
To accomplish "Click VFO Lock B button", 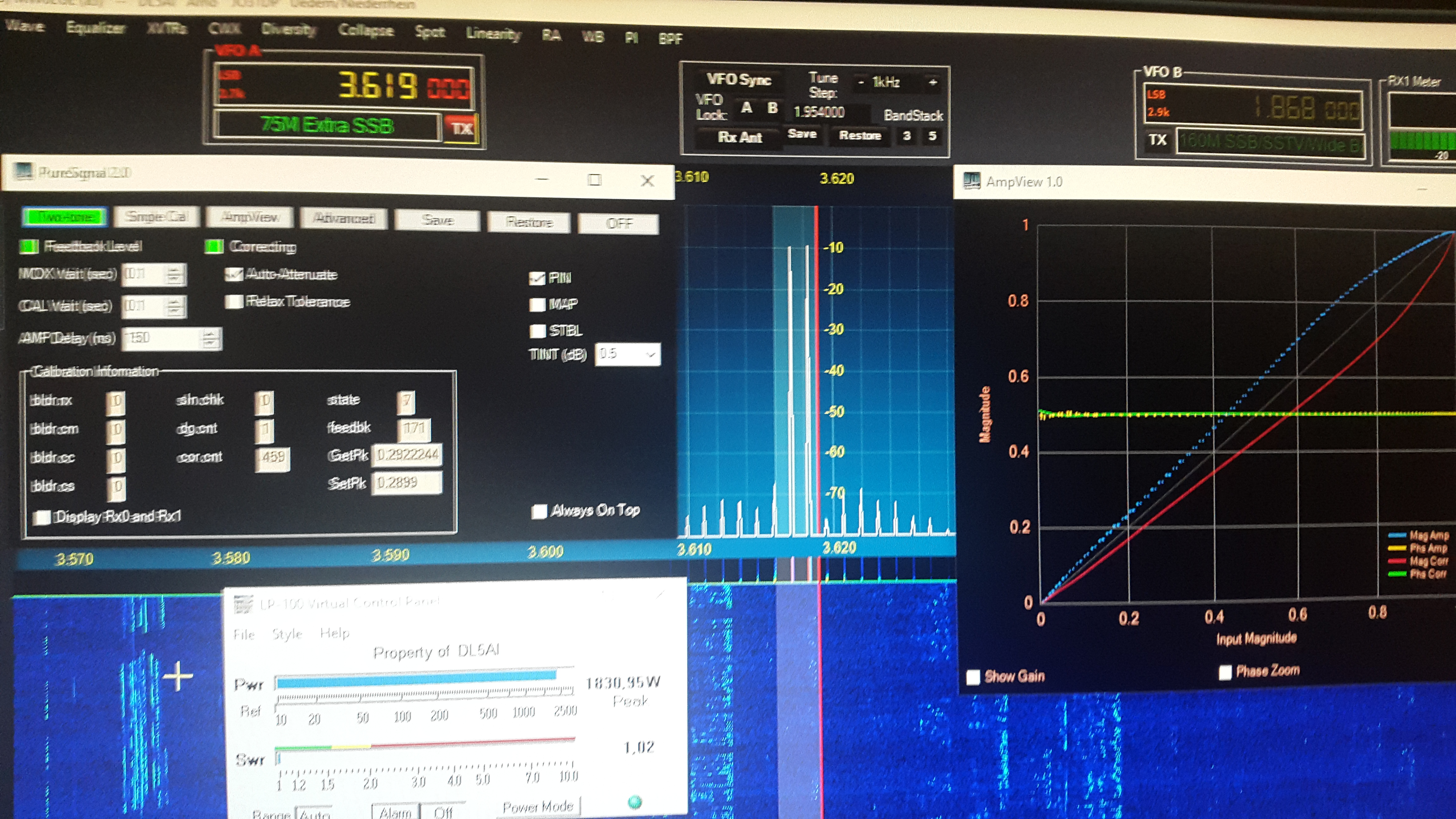I will [773, 108].
